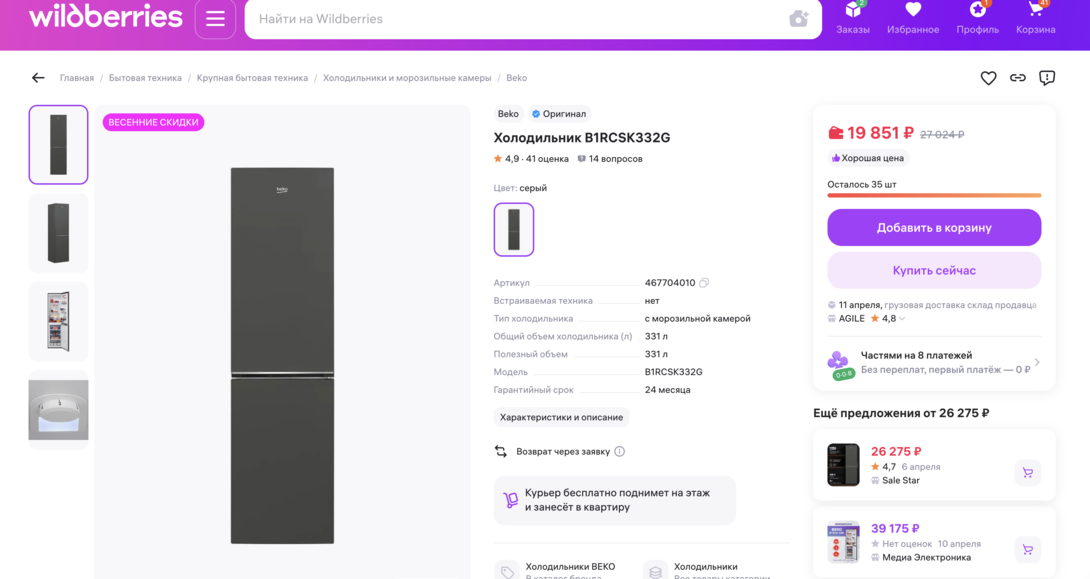Open the 14 вопросов questions link

tap(610, 159)
